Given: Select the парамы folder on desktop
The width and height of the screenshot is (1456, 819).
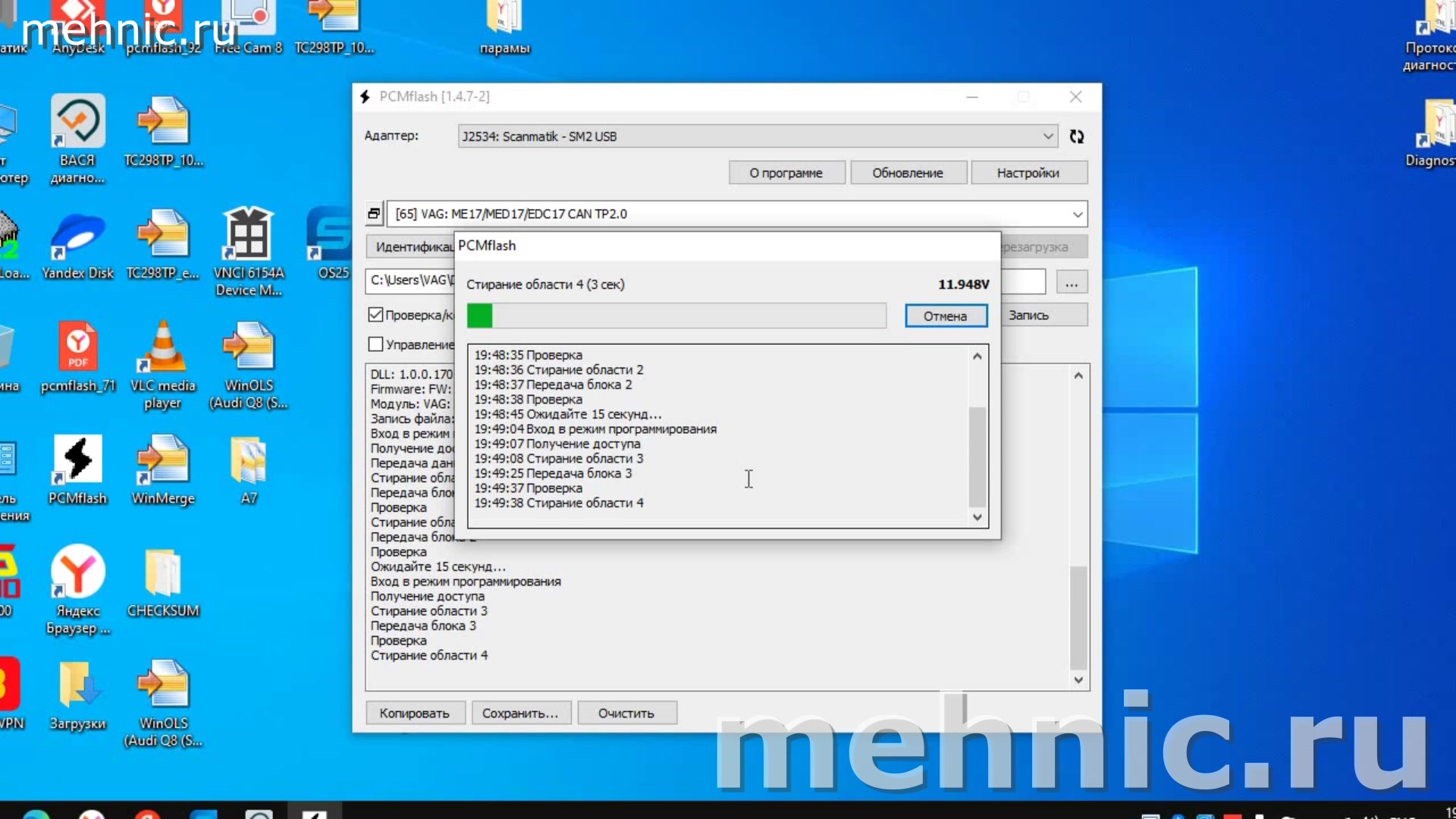Looking at the screenshot, I should coord(504,29).
